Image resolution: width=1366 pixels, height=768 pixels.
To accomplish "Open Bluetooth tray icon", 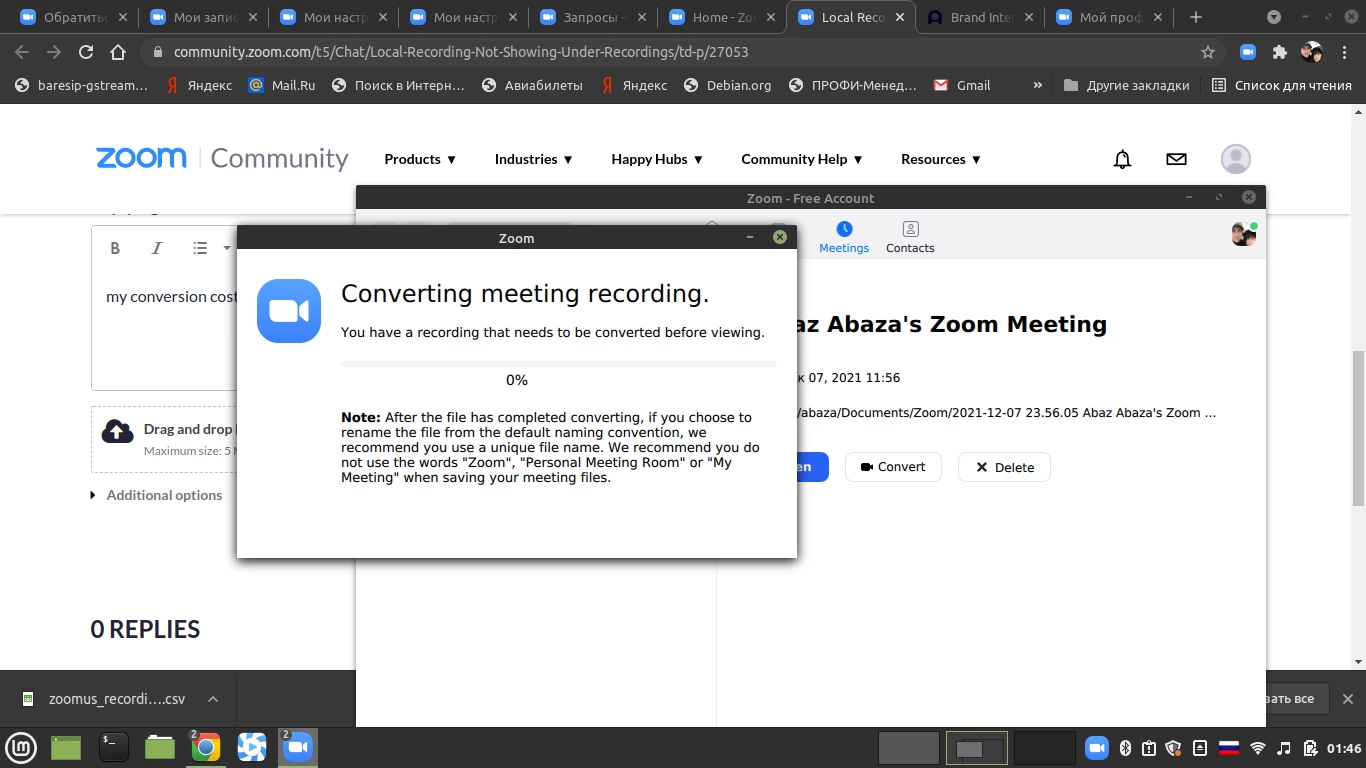I will click(x=1124, y=747).
